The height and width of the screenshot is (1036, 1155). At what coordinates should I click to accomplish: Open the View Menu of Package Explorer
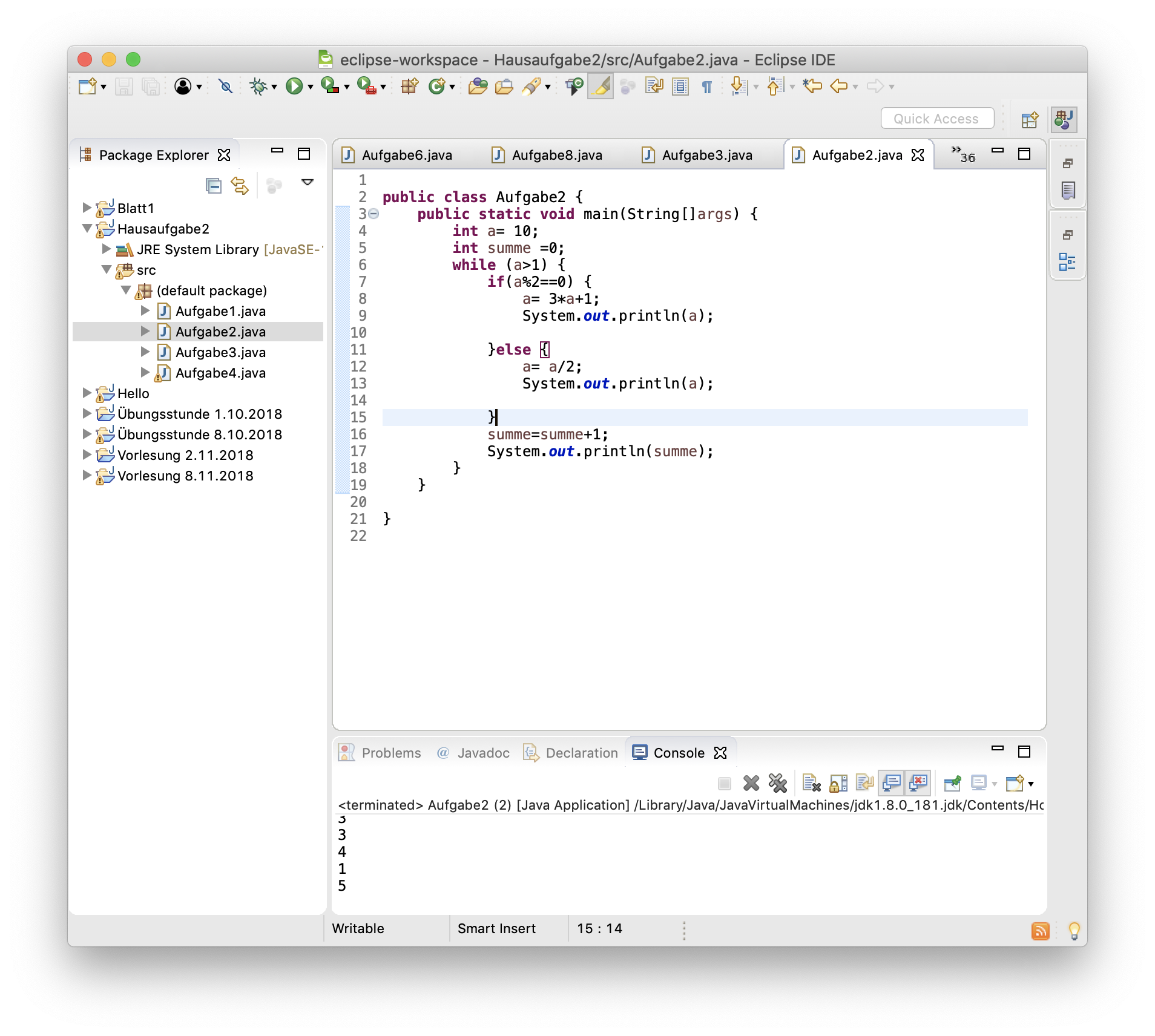click(x=308, y=182)
